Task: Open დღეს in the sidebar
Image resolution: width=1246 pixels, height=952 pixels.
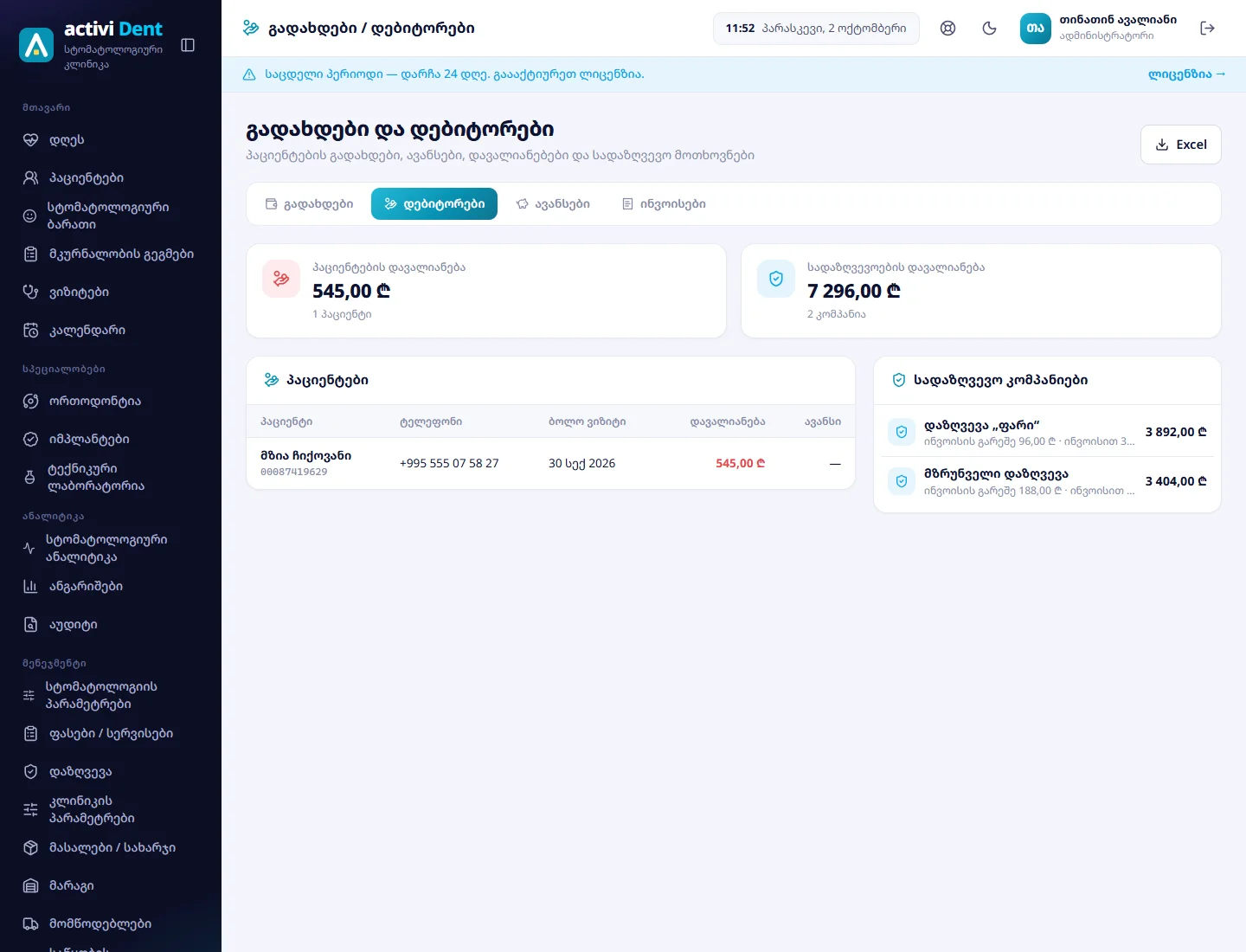Action: point(111,139)
